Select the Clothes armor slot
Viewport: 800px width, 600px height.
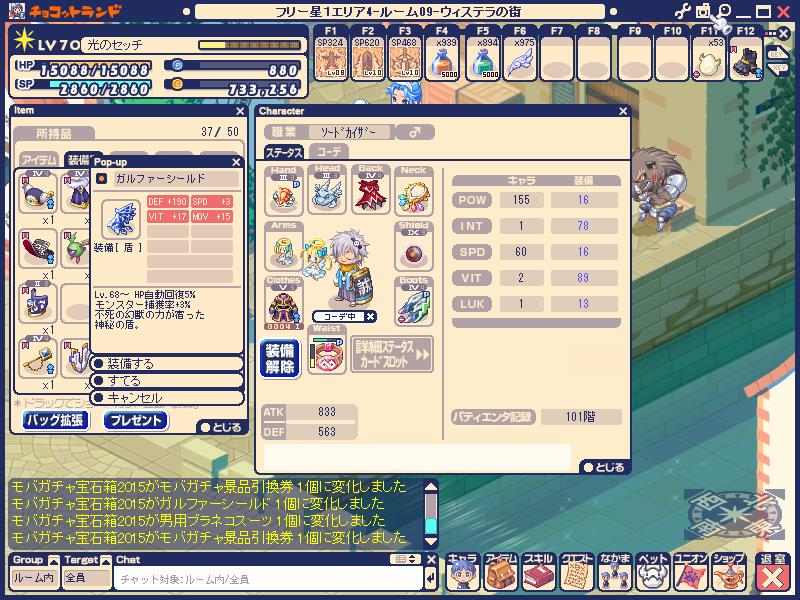coord(284,303)
